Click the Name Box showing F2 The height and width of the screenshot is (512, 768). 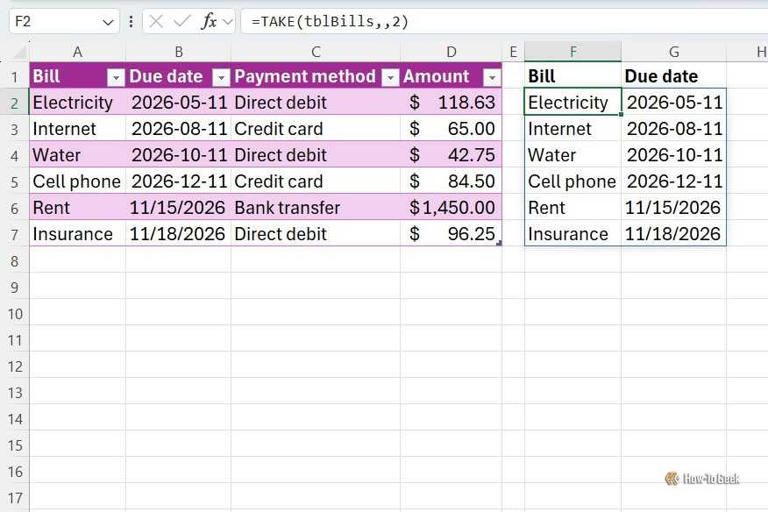coord(64,22)
